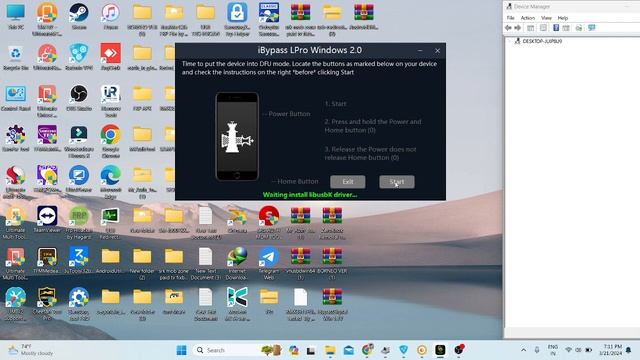Select the Wondershare Filmora desktop shortcut
The image size is (640, 360).
coord(79,141)
